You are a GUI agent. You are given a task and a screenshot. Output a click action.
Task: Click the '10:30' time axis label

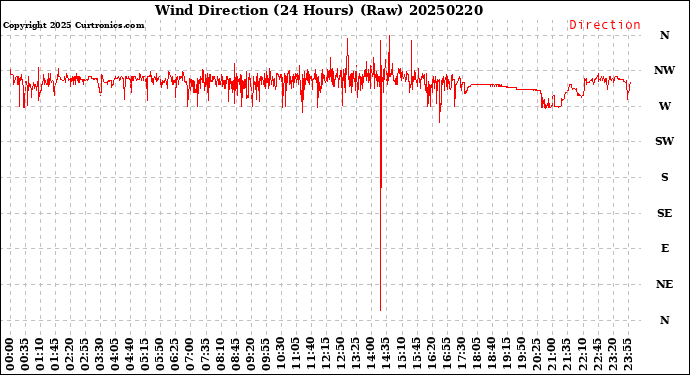coord(280,355)
